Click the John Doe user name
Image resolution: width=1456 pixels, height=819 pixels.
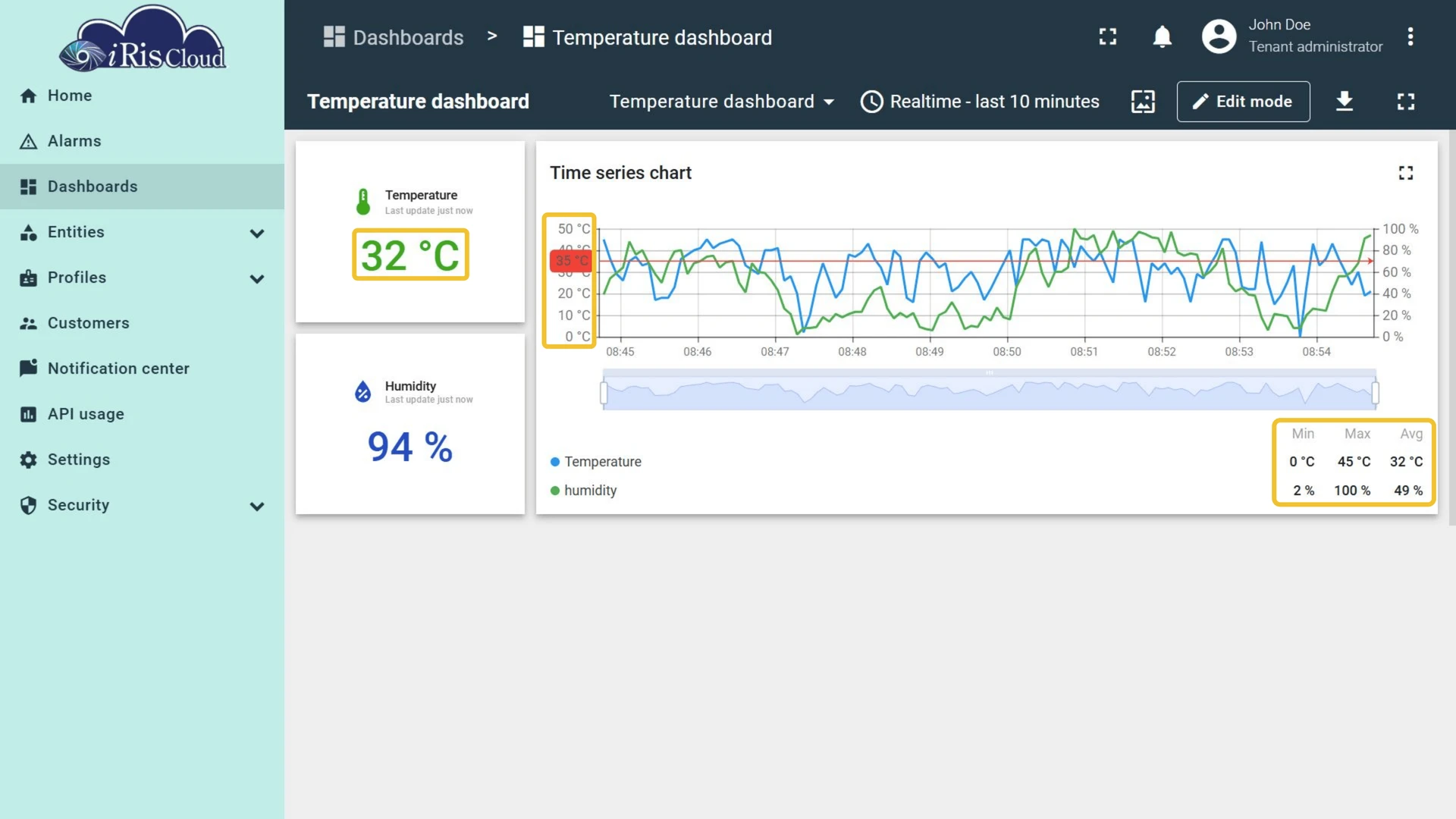(1279, 25)
